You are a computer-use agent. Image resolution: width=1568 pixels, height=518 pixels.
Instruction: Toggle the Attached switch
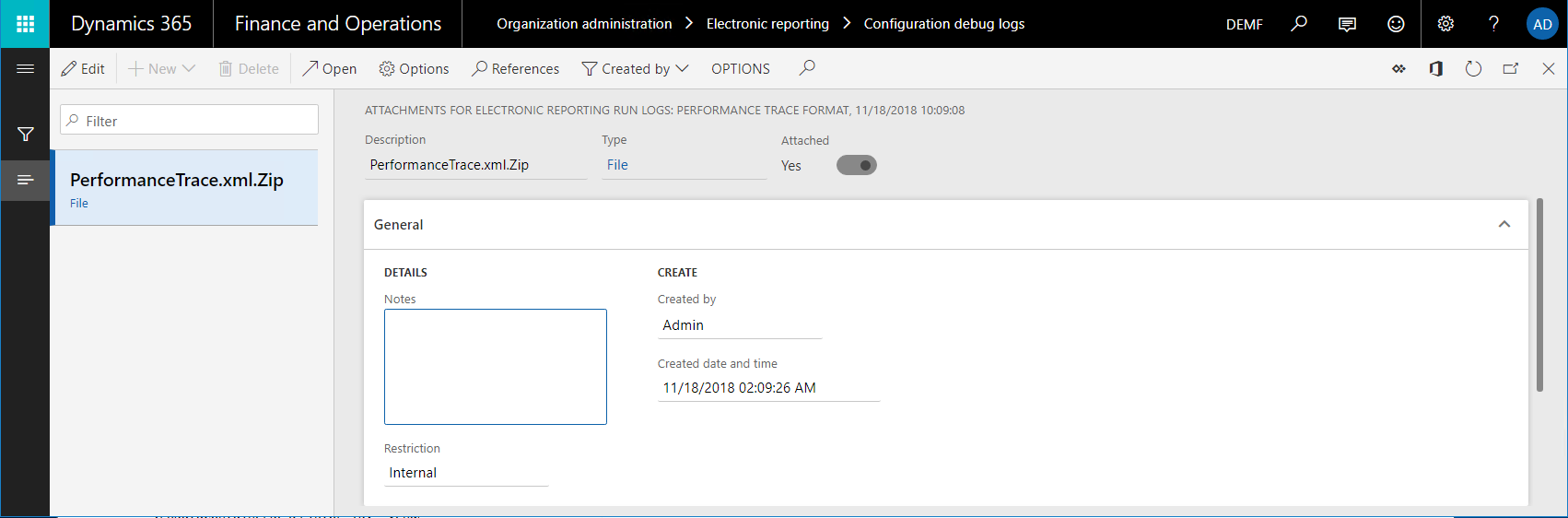[856, 166]
